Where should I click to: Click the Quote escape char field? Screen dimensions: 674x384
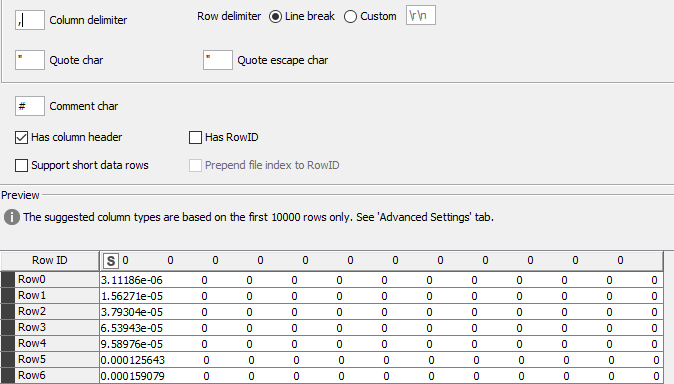[x=218, y=60]
